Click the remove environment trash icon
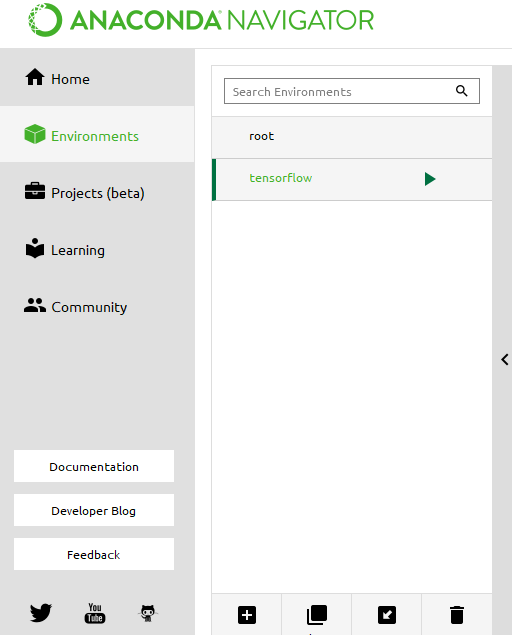Viewport: 512px width, 635px height. 457,615
